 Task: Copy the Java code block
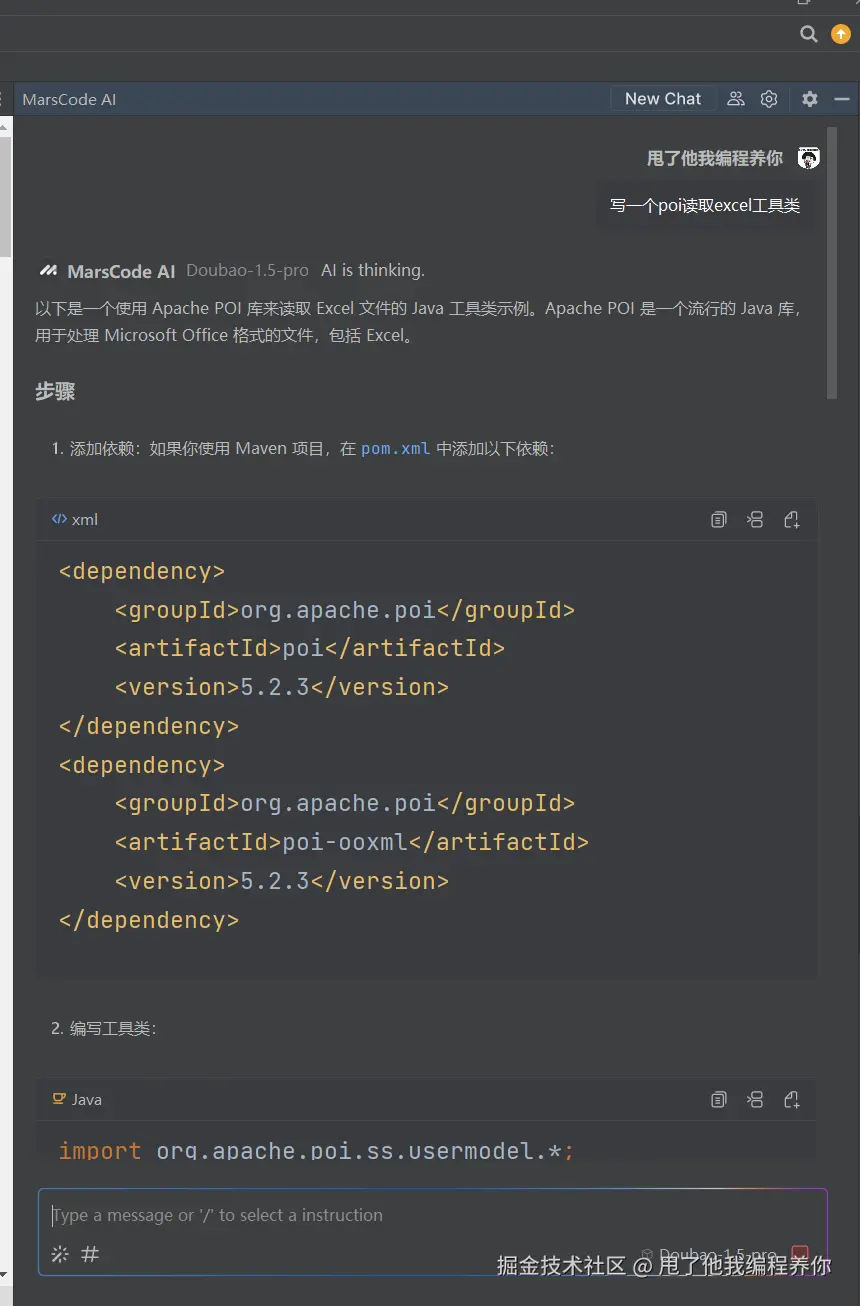[718, 1100]
